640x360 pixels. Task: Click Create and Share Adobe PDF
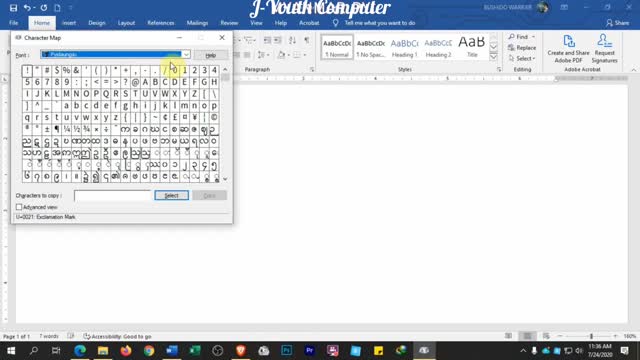pyautogui.click(x=568, y=49)
